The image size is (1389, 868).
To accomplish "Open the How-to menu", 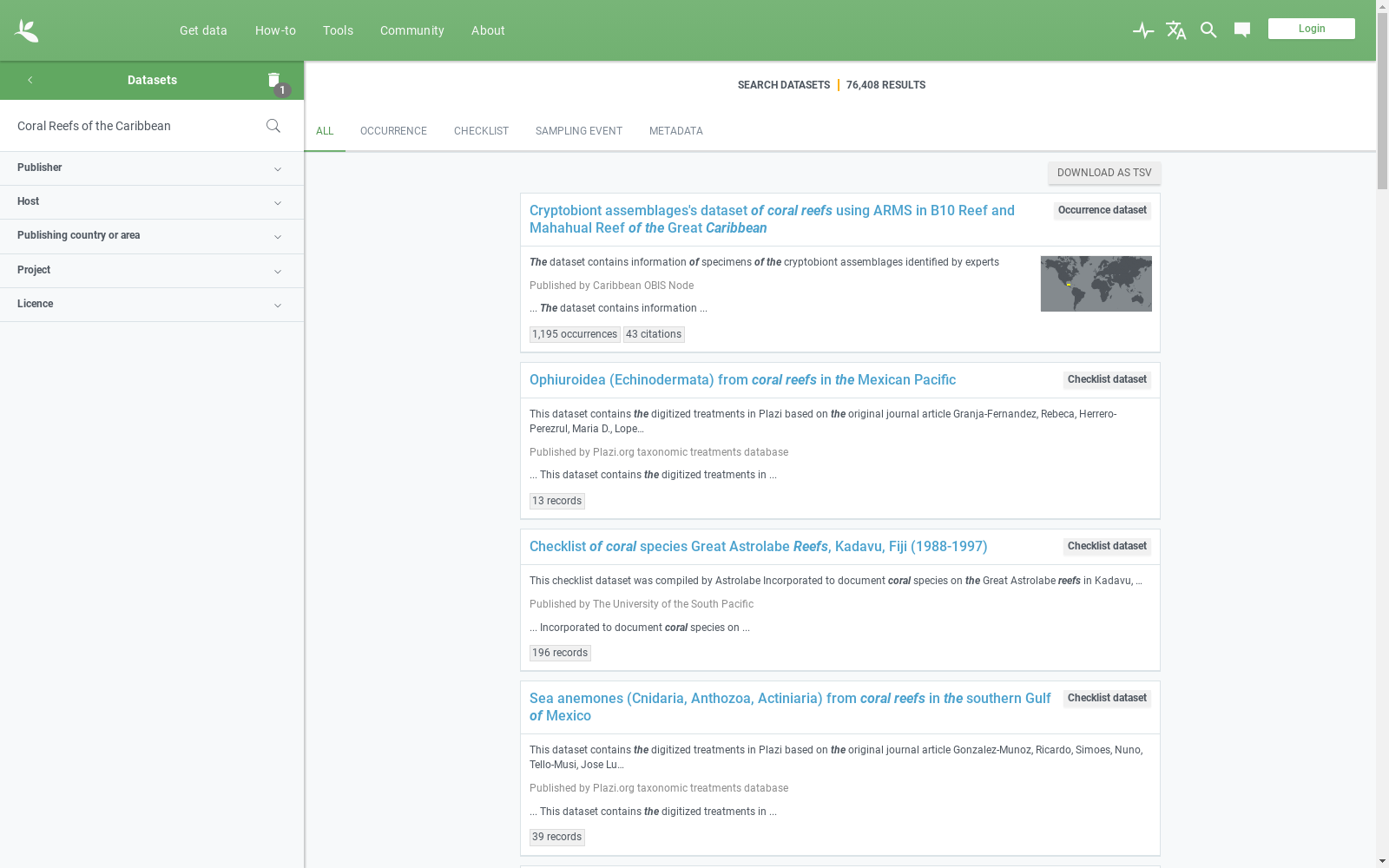I will tap(275, 30).
